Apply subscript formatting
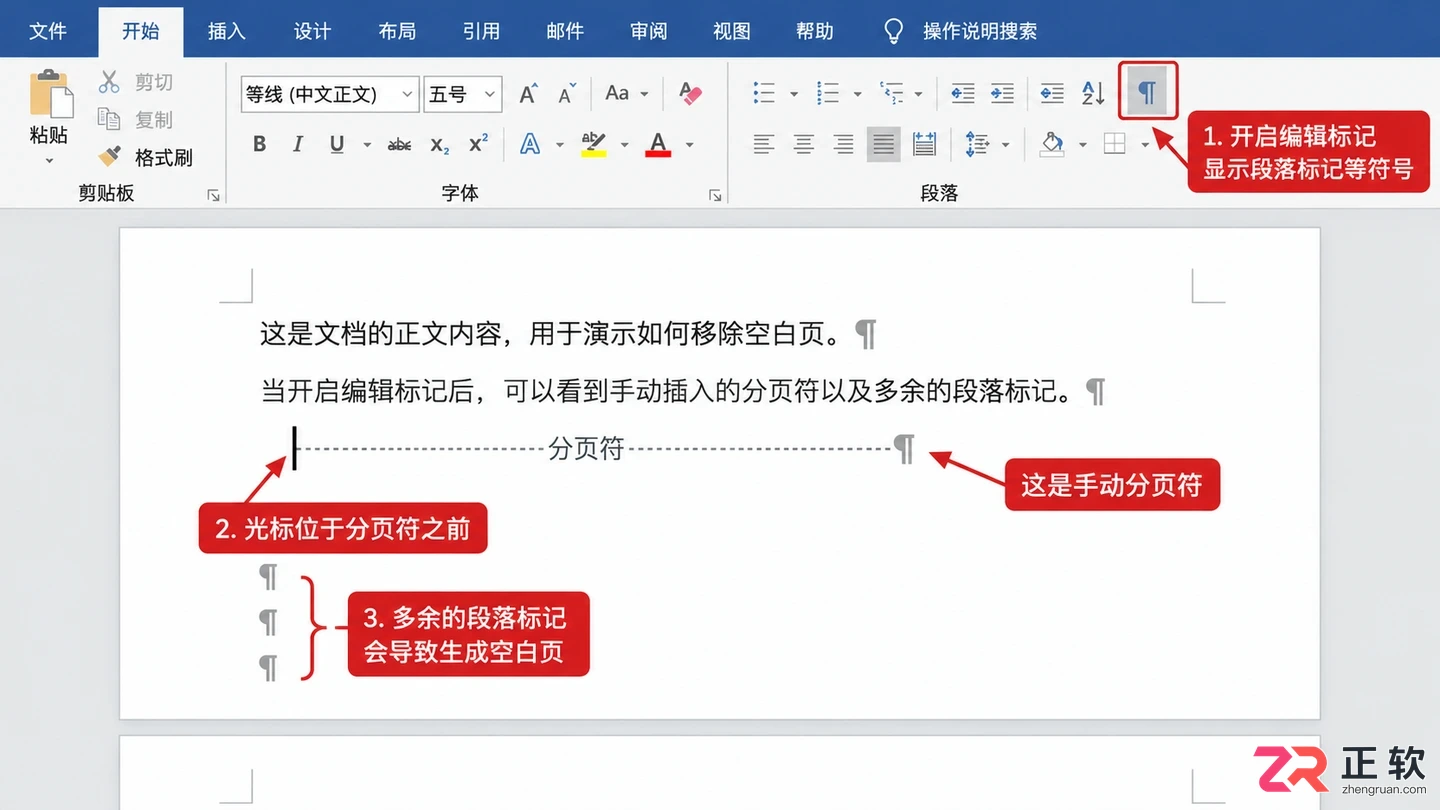Screen dimensions: 1440x810 (440, 145)
